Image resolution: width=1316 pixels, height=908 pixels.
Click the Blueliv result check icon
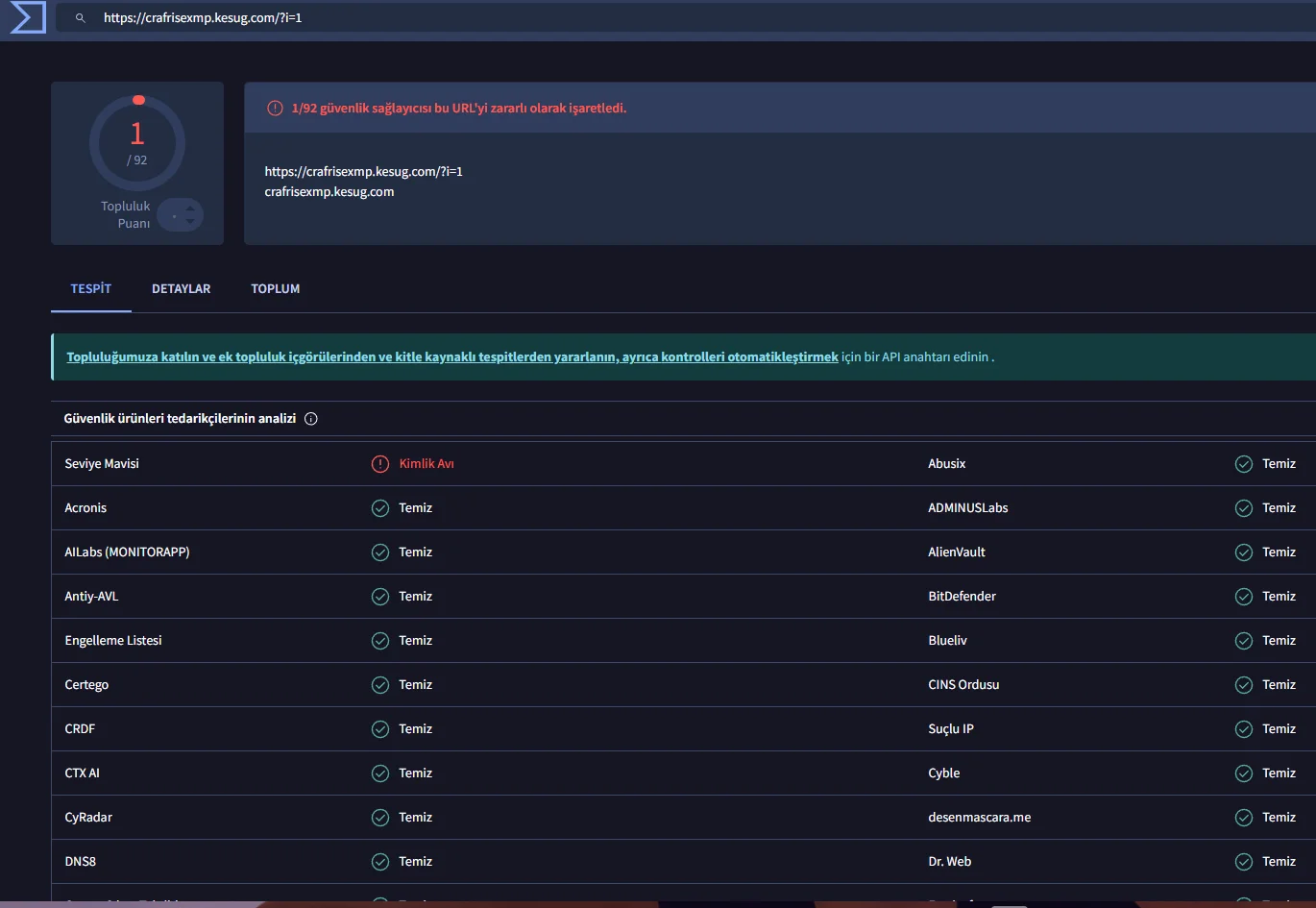tap(1244, 641)
